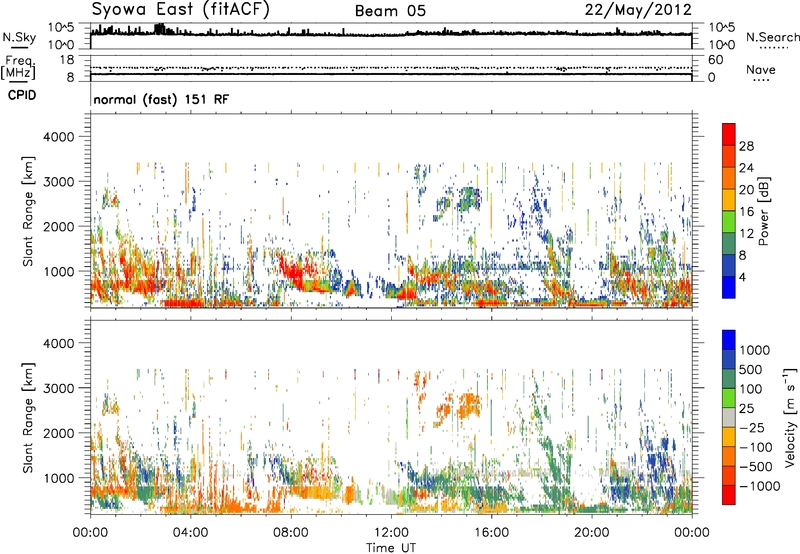Select the '100' tick on Velocity colorbar
800x554 pixels.
[x=751, y=389]
